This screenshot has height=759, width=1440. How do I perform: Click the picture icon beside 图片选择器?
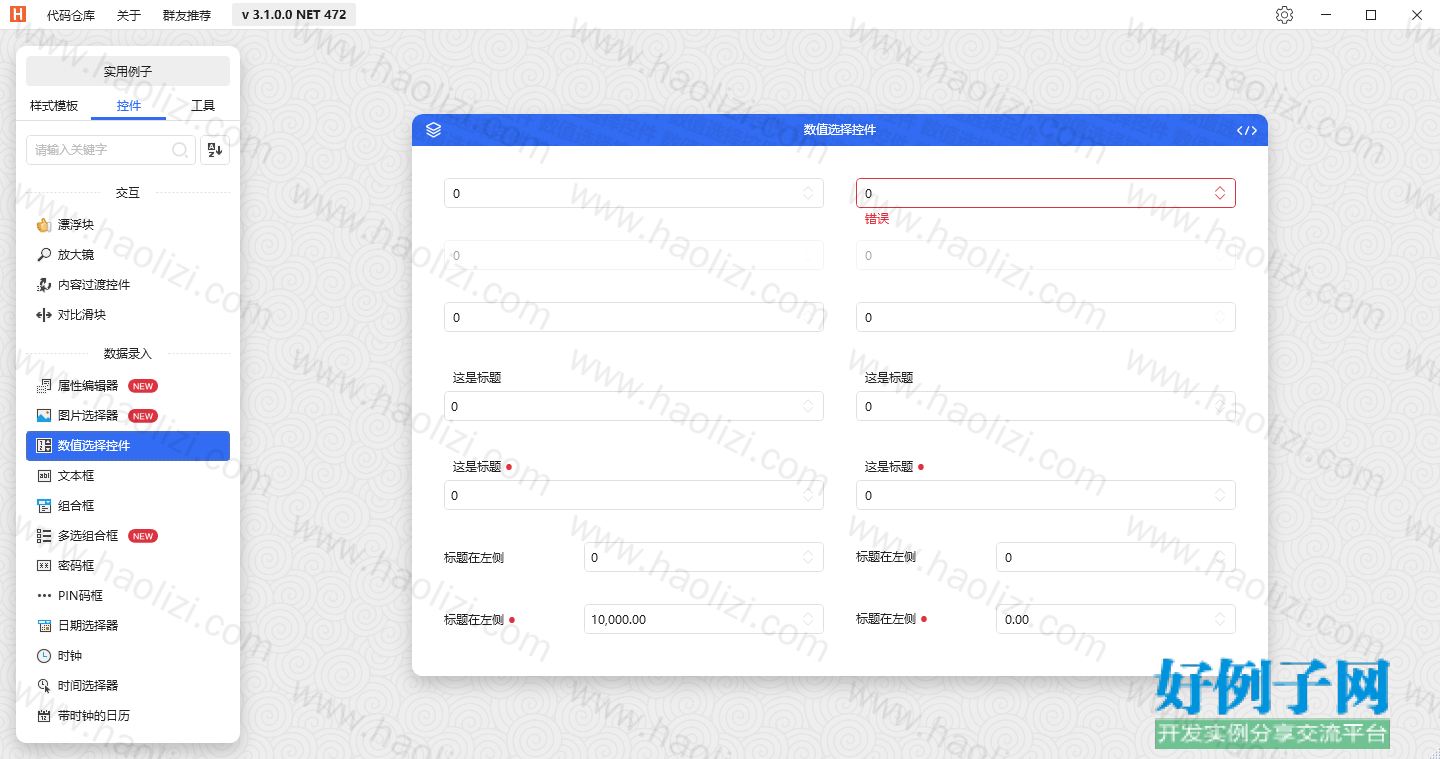pyautogui.click(x=44, y=416)
